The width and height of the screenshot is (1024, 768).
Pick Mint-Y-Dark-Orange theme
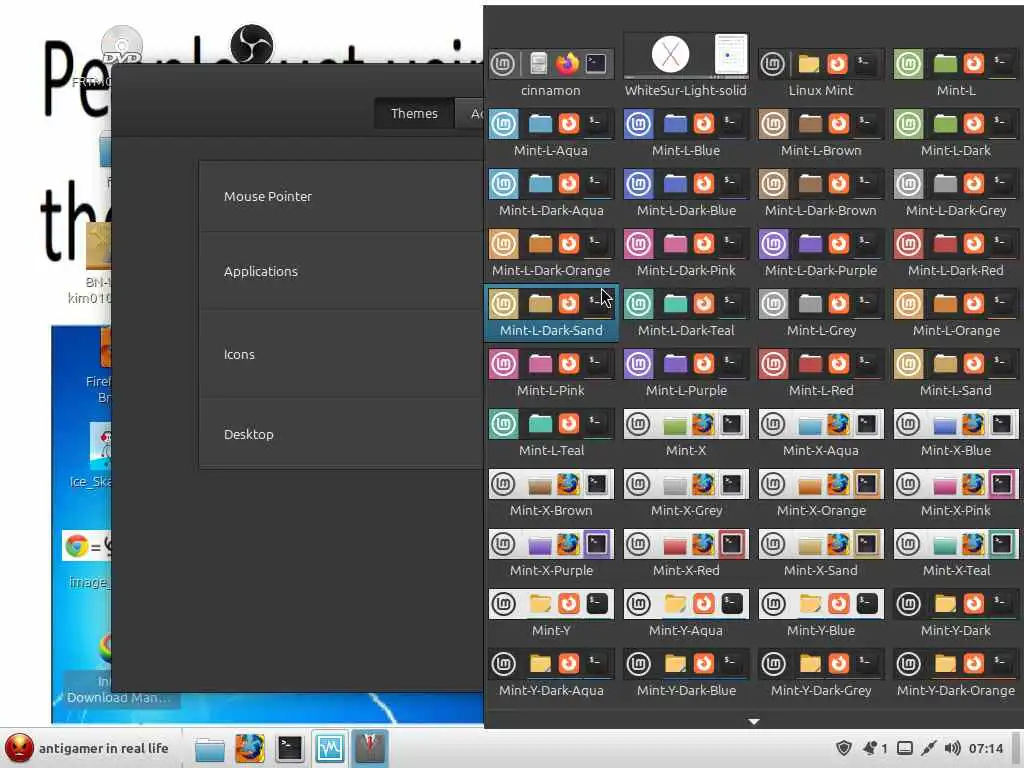[956, 664]
